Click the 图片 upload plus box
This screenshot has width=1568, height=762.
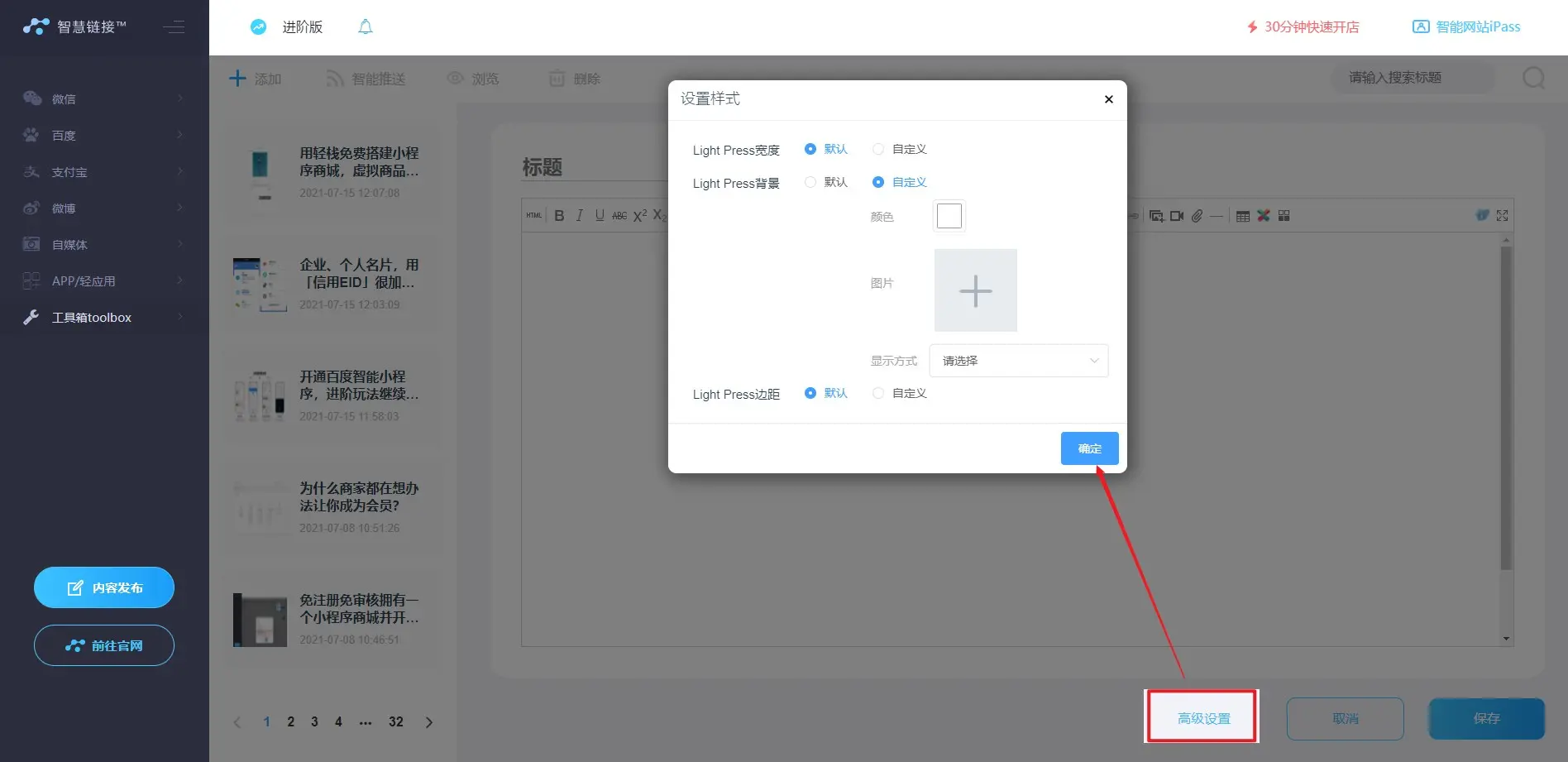[975, 290]
